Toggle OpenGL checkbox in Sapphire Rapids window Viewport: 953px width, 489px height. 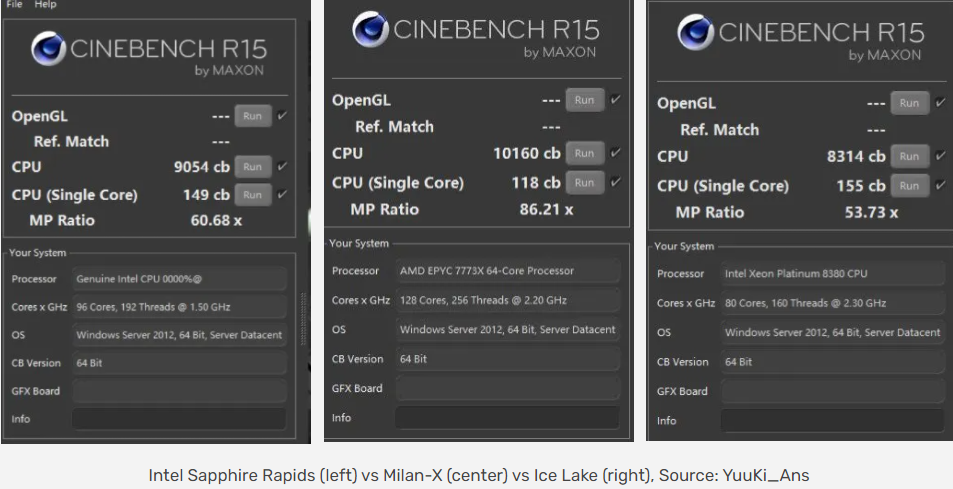282,115
